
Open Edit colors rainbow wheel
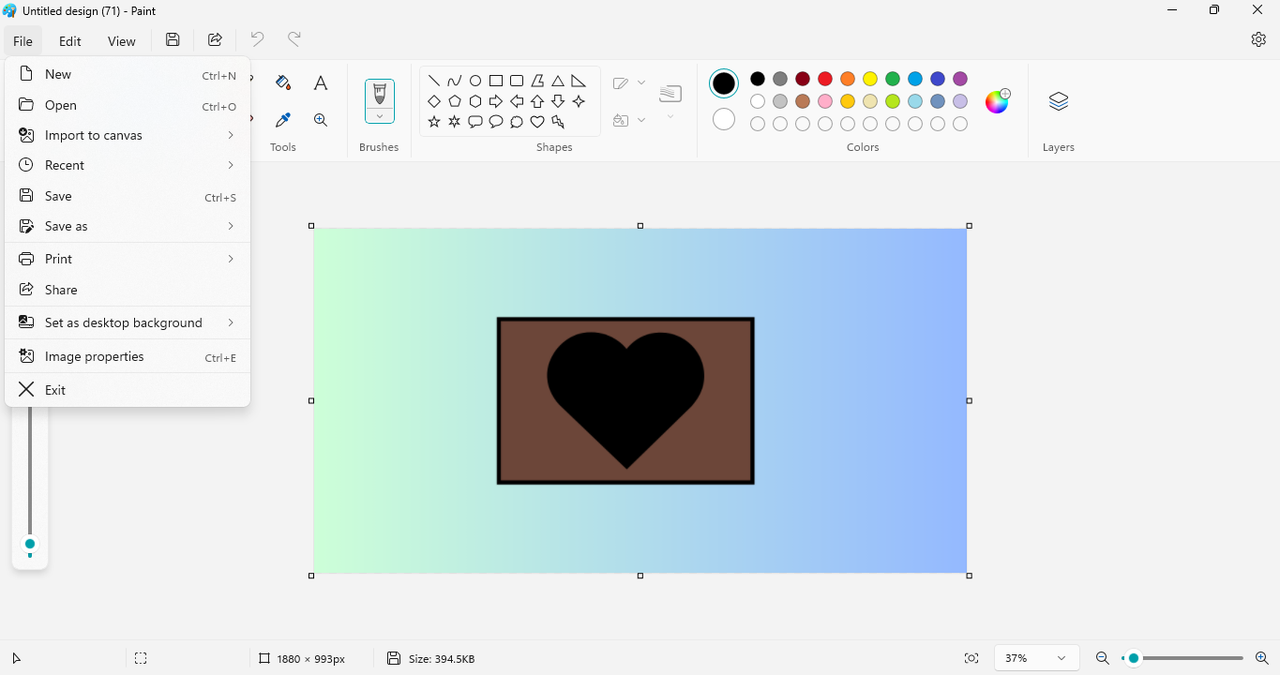997,101
